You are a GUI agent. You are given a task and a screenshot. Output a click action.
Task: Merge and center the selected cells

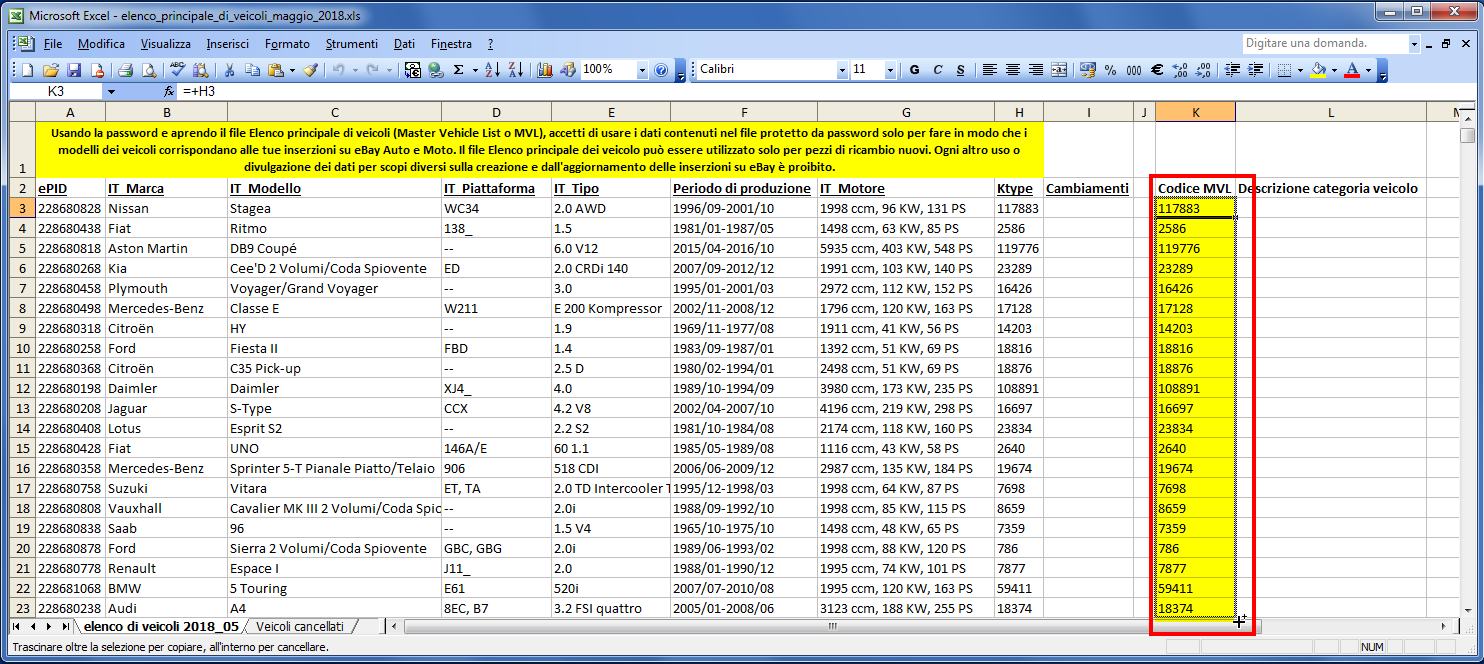coord(1059,70)
